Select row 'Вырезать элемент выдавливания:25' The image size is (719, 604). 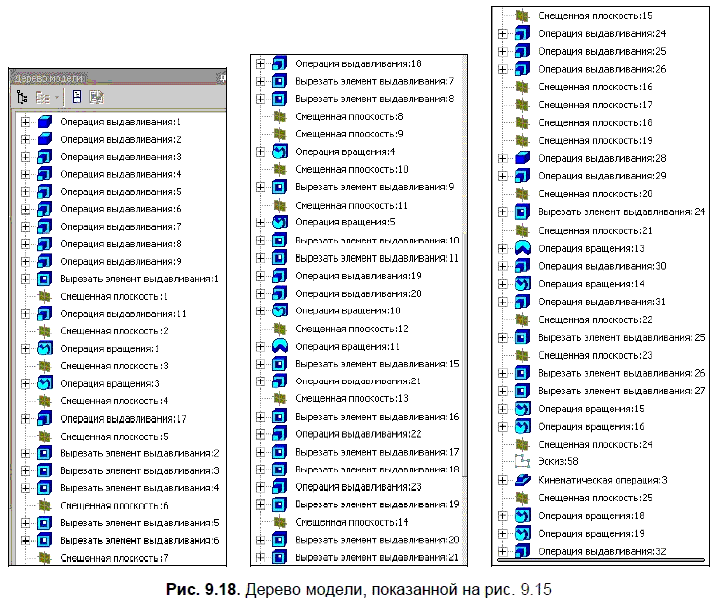[x=621, y=338]
